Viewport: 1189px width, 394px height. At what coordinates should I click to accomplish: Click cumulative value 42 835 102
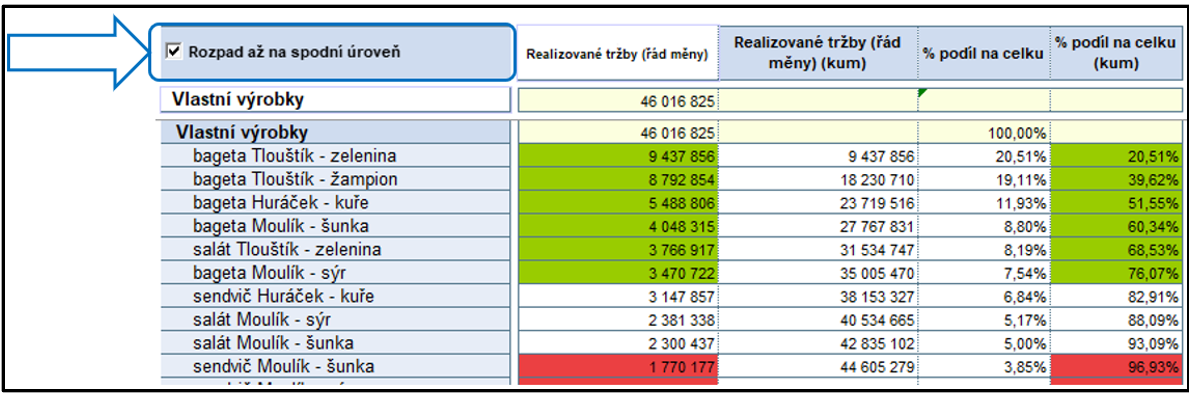click(818, 343)
